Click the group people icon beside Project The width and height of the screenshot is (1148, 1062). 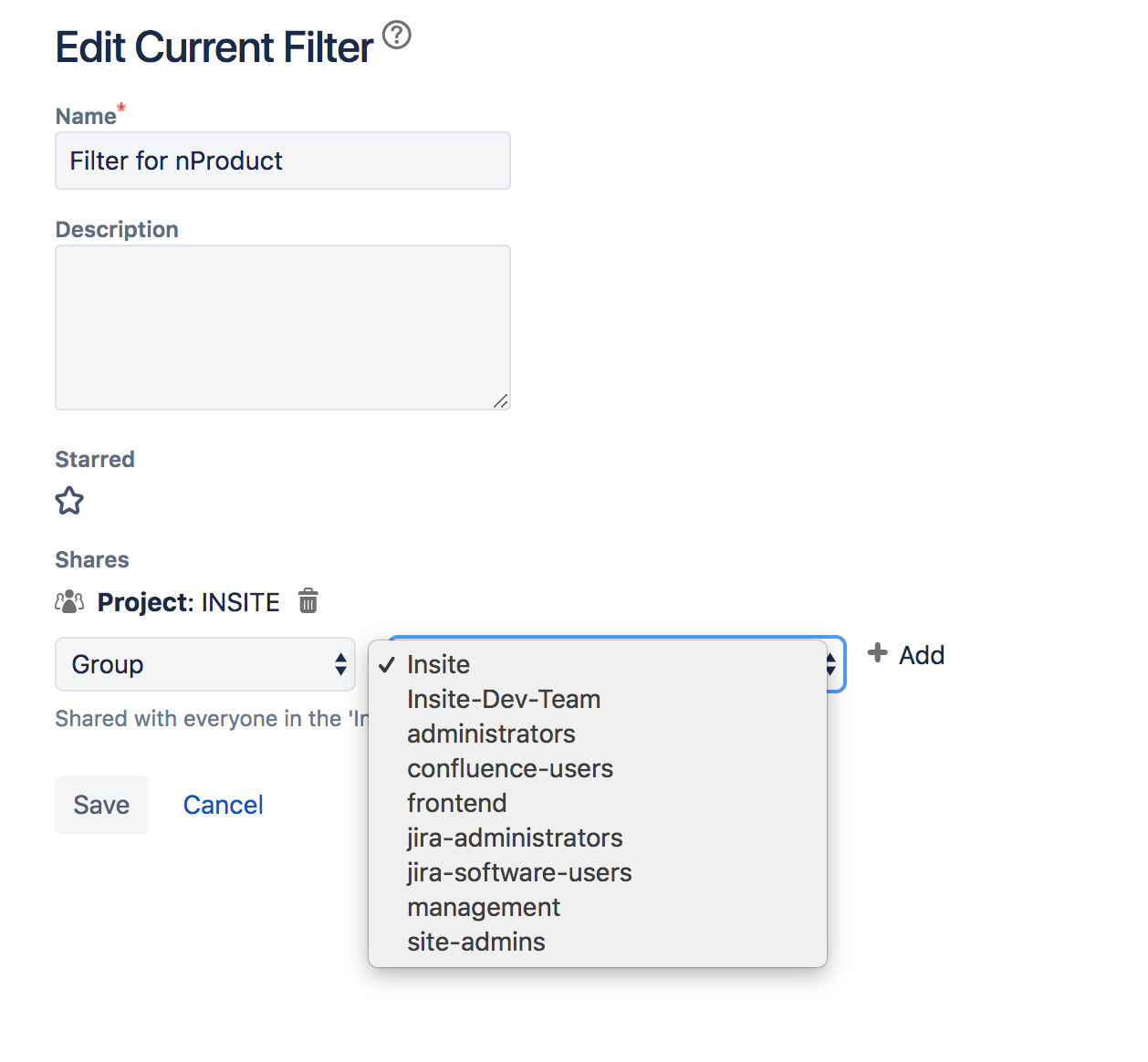69,601
